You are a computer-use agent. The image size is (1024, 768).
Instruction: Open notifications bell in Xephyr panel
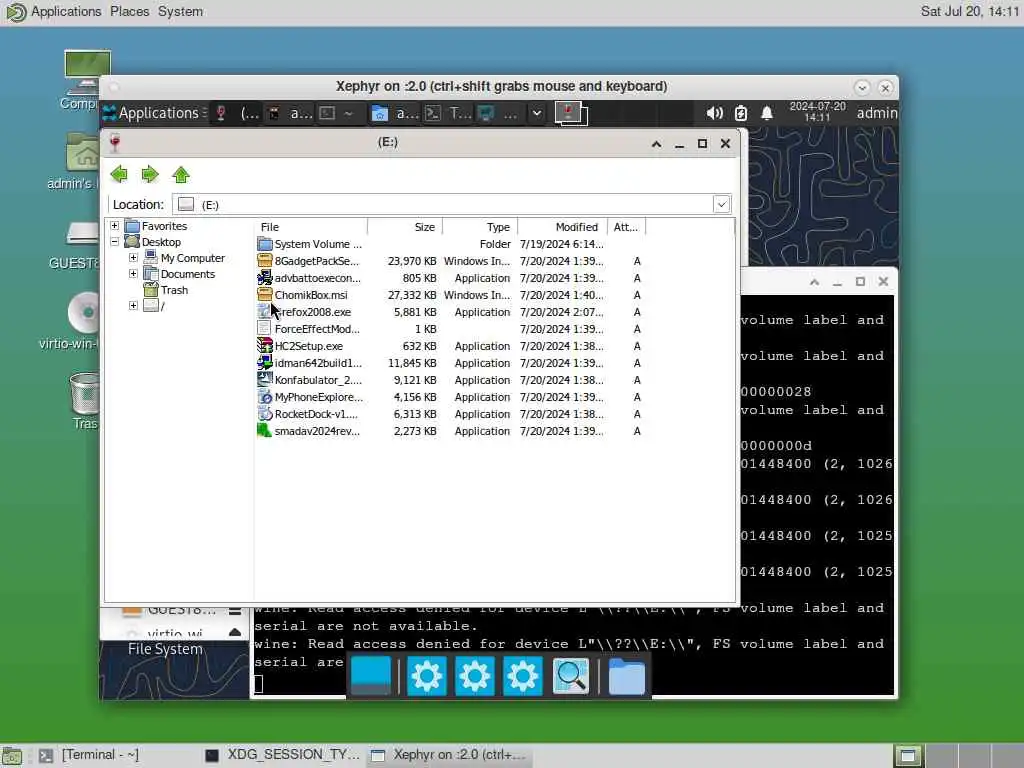(x=767, y=113)
